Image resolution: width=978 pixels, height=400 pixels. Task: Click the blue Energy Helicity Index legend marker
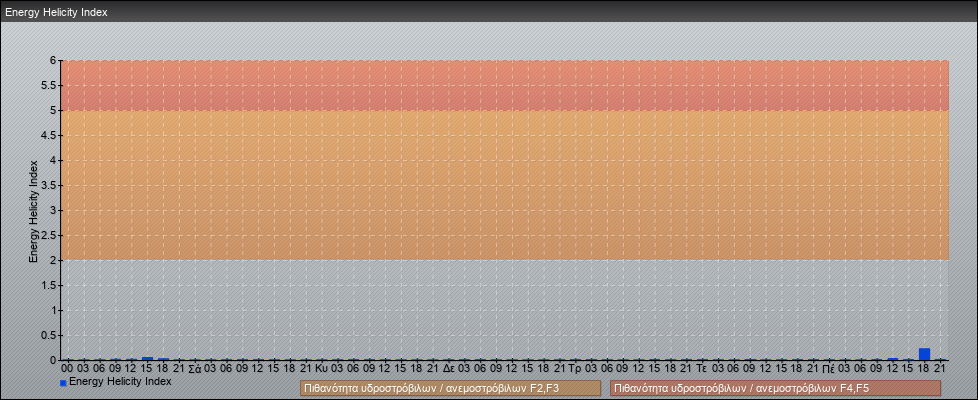coord(63,383)
